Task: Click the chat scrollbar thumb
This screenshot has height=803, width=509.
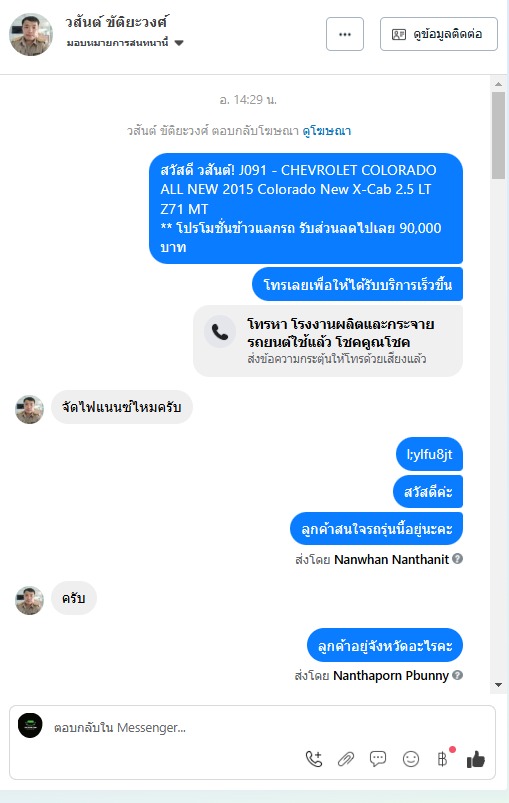Action: [x=498, y=135]
